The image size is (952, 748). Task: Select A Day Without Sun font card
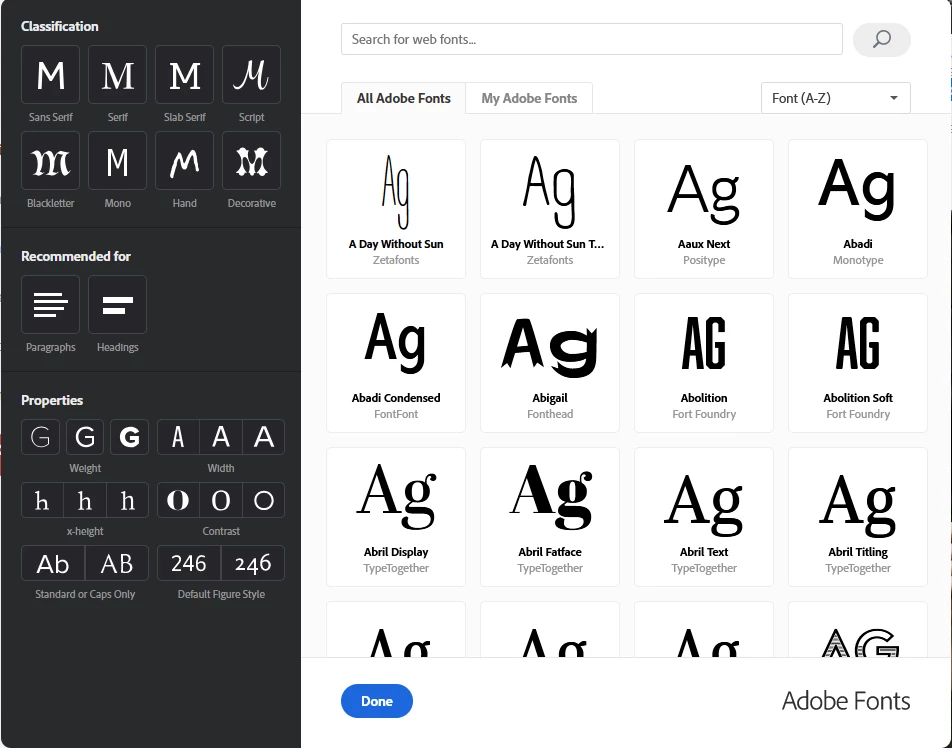click(x=396, y=209)
